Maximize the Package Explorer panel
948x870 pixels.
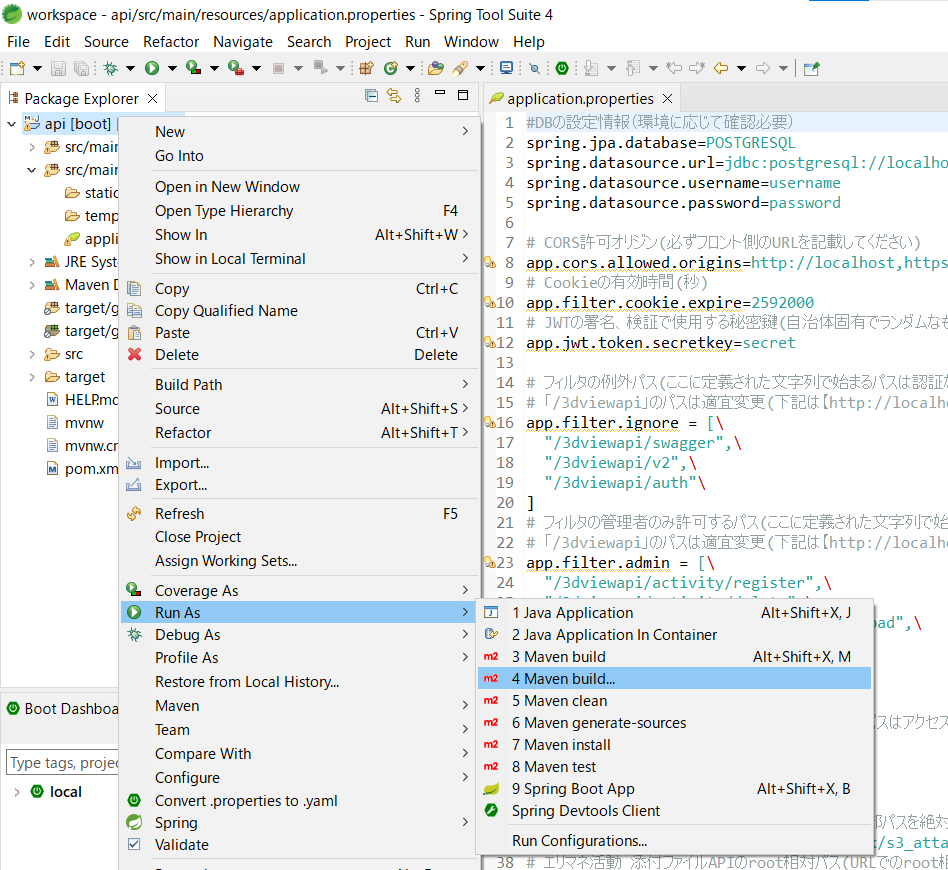[x=463, y=95]
